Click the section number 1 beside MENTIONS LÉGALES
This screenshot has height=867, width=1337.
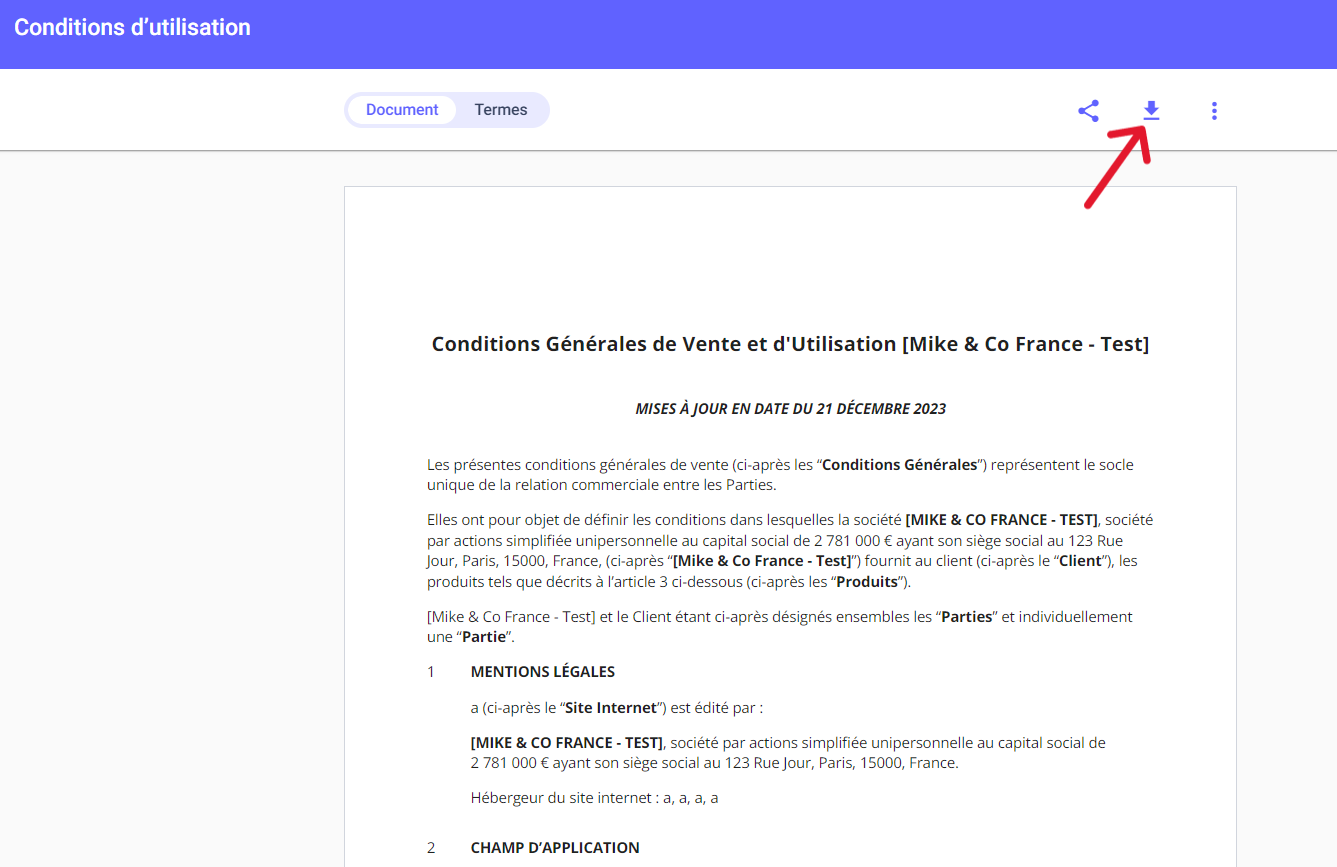click(x=431, y=672)
